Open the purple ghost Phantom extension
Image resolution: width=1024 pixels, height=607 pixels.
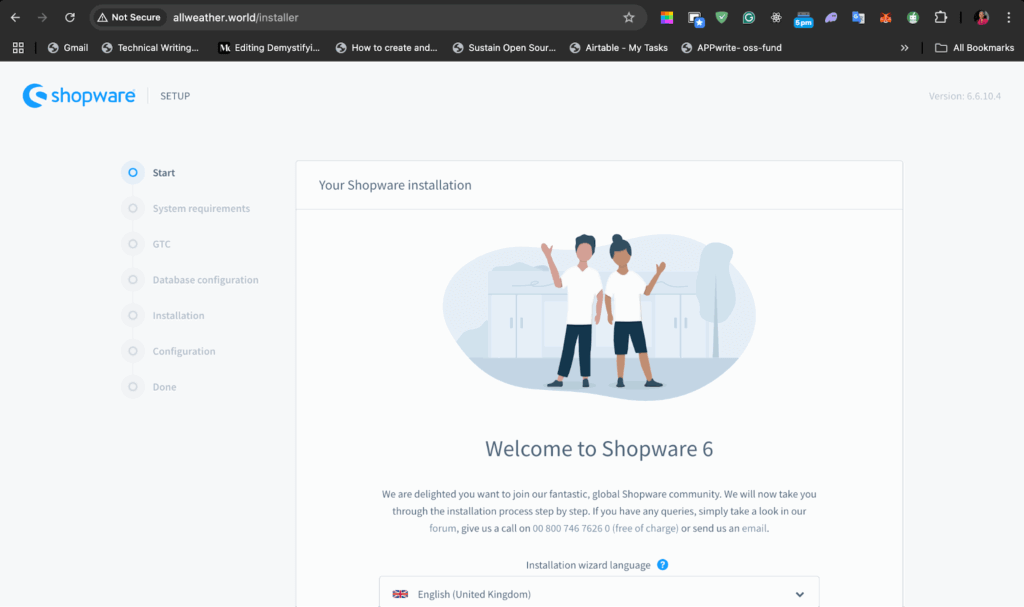[x=831, y=18]
